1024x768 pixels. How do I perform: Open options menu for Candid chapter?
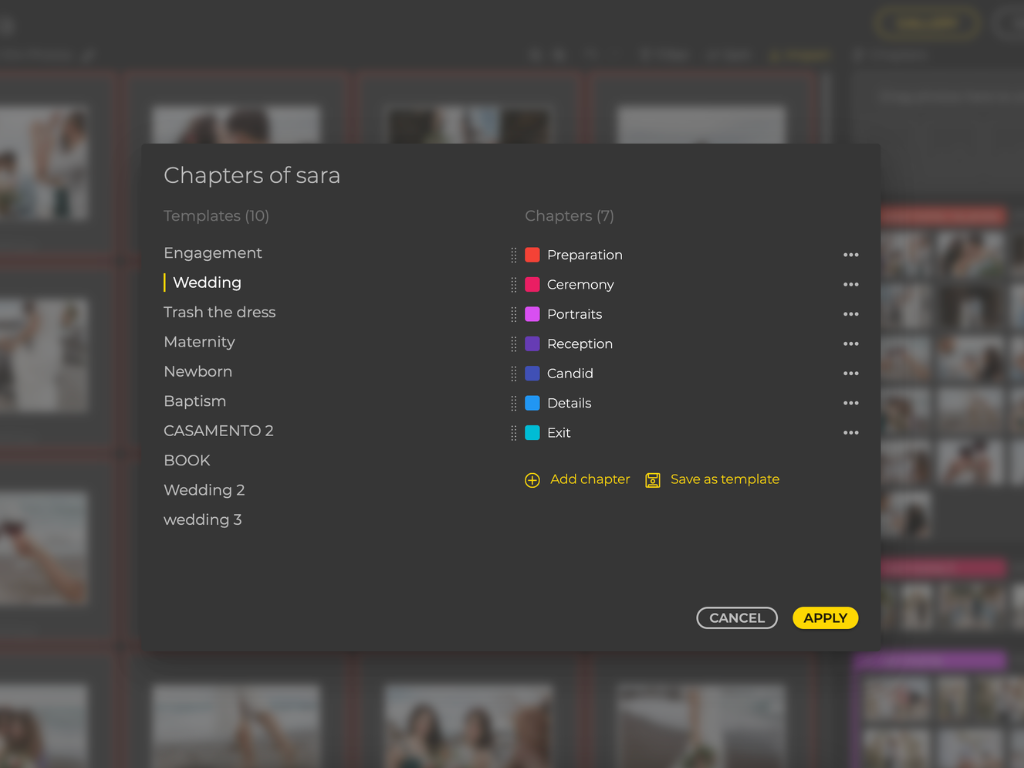[850, 374]
